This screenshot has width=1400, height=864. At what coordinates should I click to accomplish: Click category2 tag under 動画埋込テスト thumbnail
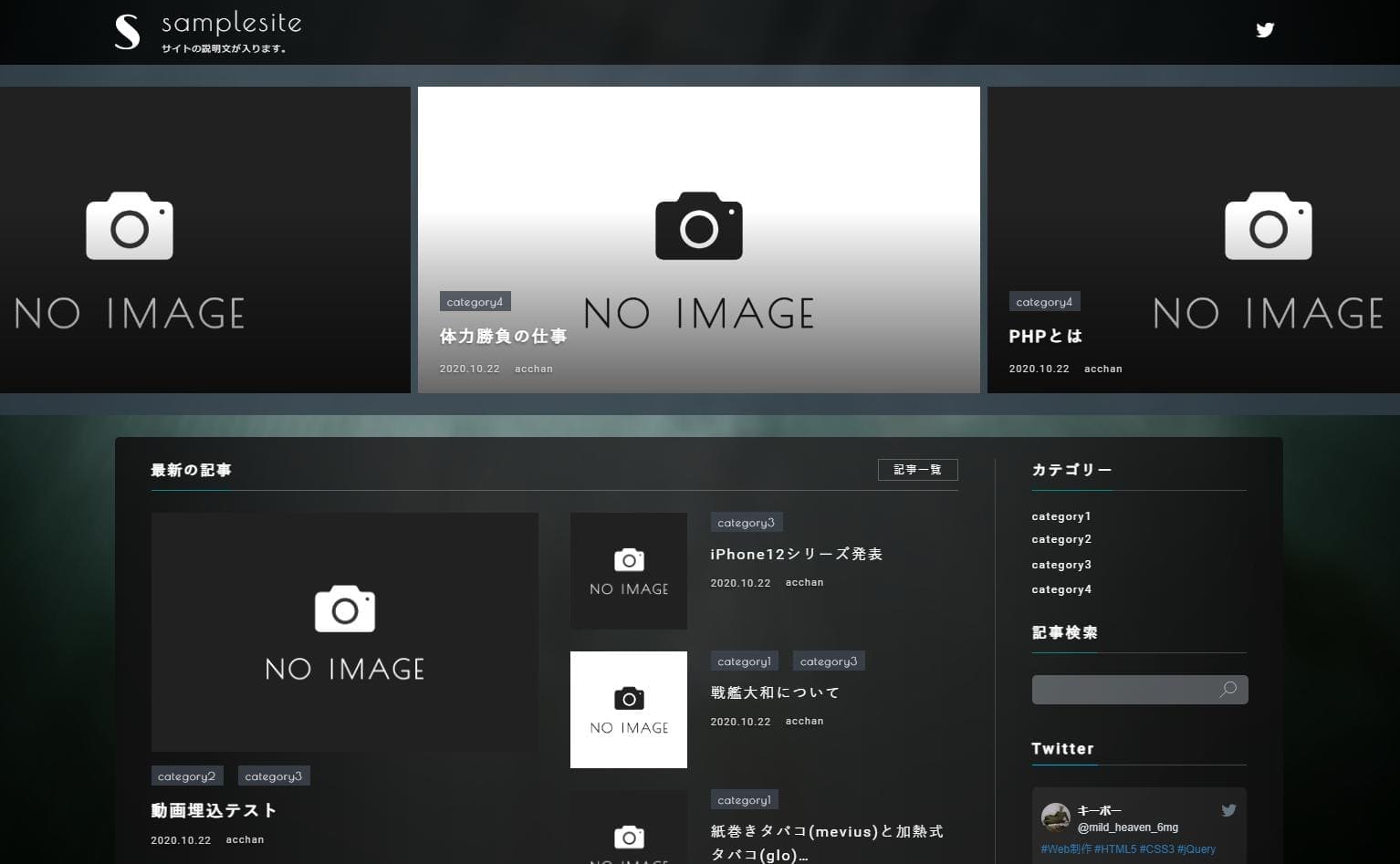click(187, 776)
